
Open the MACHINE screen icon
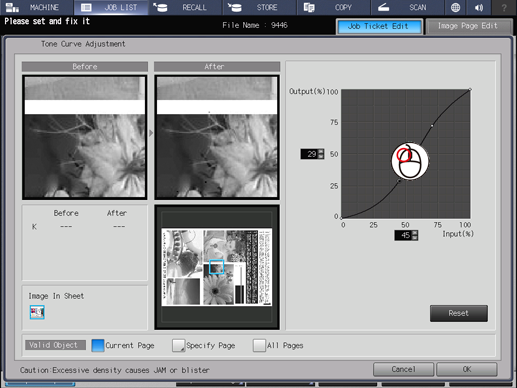(12, 7)
